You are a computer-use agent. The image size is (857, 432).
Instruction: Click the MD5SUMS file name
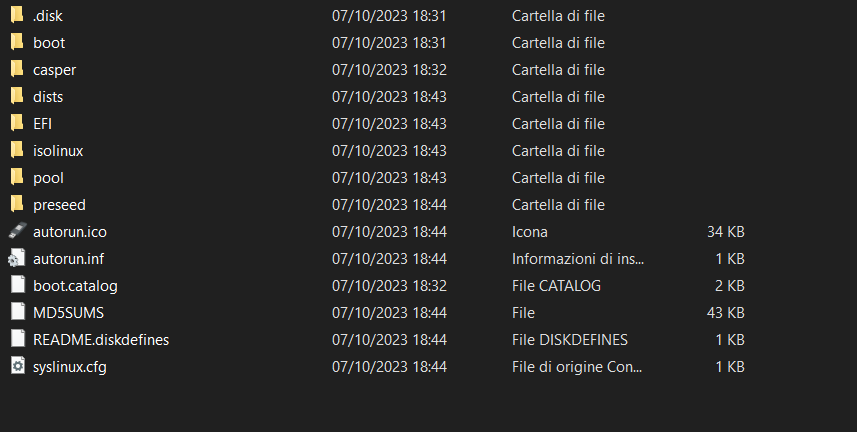68,313
